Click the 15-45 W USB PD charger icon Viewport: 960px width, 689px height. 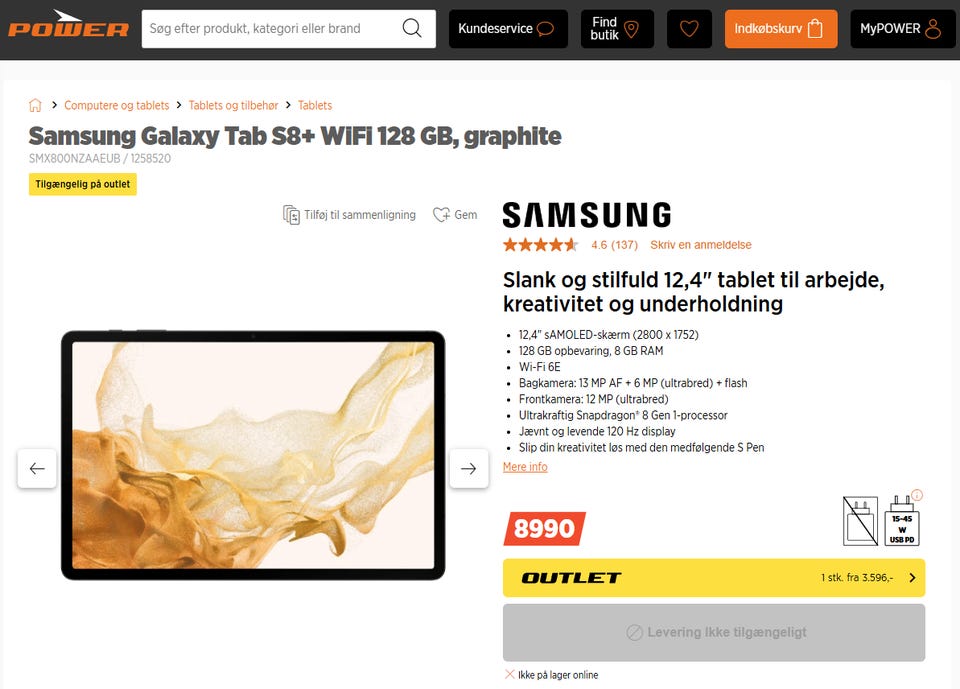pos(902,521)
